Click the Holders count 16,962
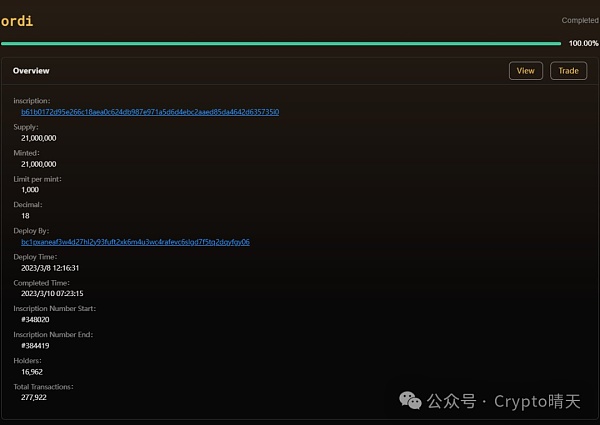600x425 pixels. pos(32,372)
